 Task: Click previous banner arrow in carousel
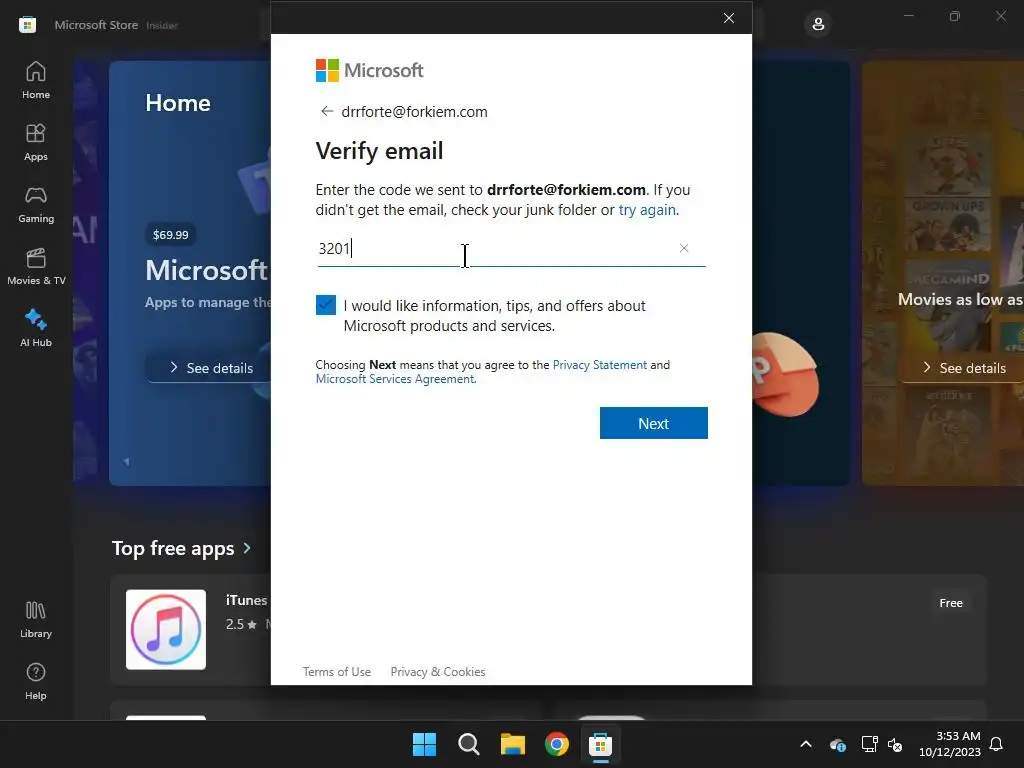tap(126, 462)
